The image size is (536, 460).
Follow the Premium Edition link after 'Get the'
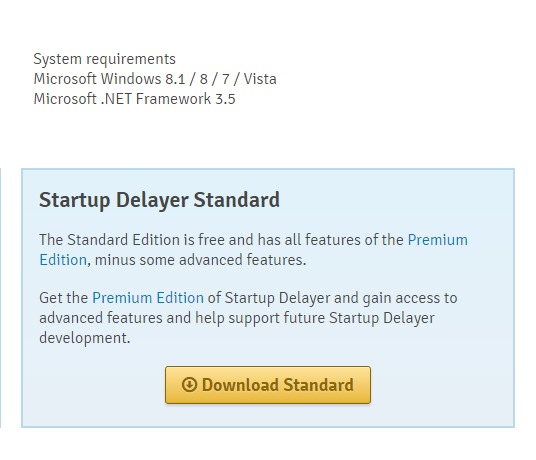(x=148, y=298)
